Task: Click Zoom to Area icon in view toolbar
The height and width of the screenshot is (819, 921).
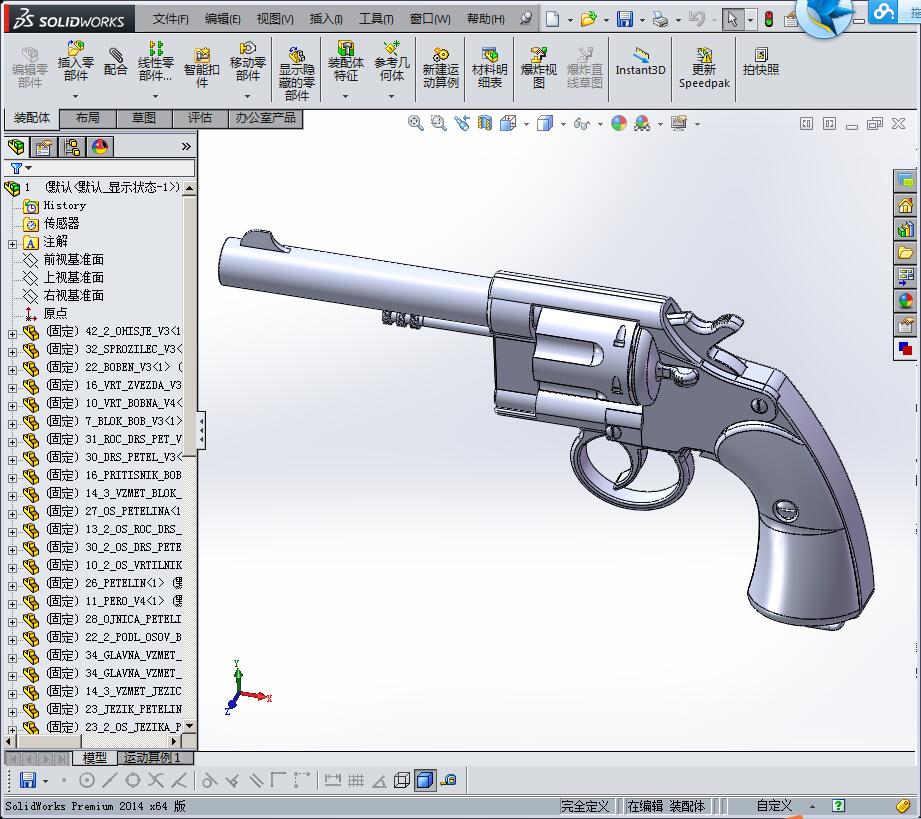Action: [438, 123]
